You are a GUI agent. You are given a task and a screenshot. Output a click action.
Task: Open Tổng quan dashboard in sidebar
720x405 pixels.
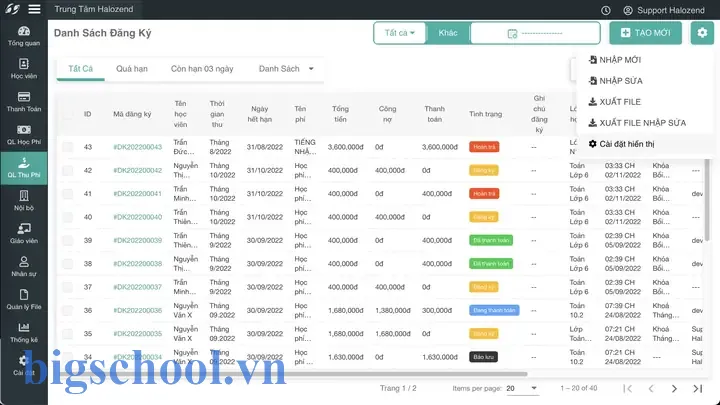click(x=23, y=36)
